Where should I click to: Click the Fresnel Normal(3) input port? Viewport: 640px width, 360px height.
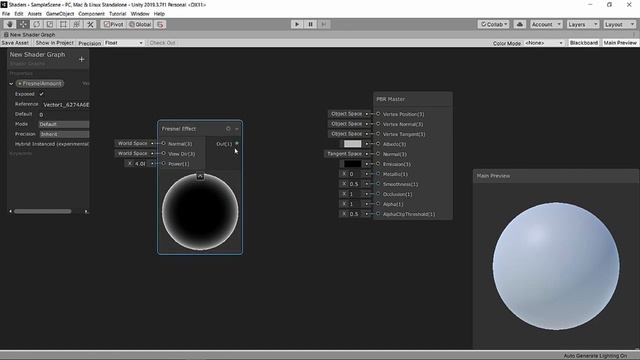click(164, 144)
